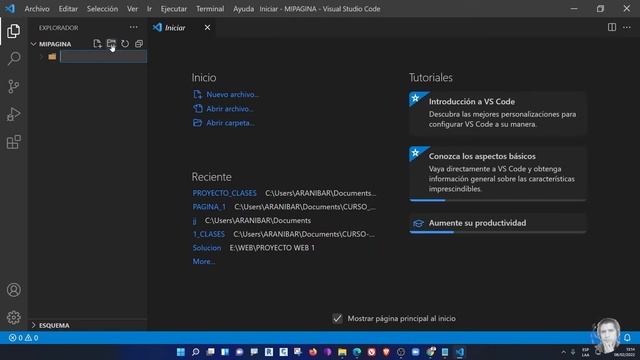Open File Explorer from the taskbar
This screenshot has height=360, width=640.
342,352
